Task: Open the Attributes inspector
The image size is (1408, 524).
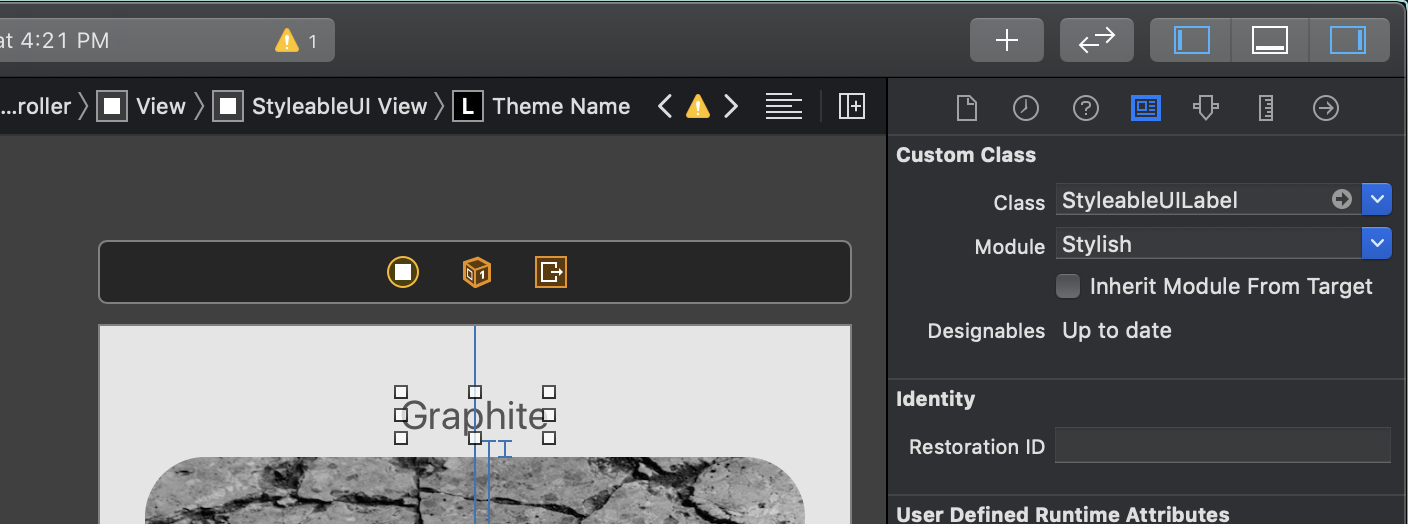Action: click(1206, 108)
